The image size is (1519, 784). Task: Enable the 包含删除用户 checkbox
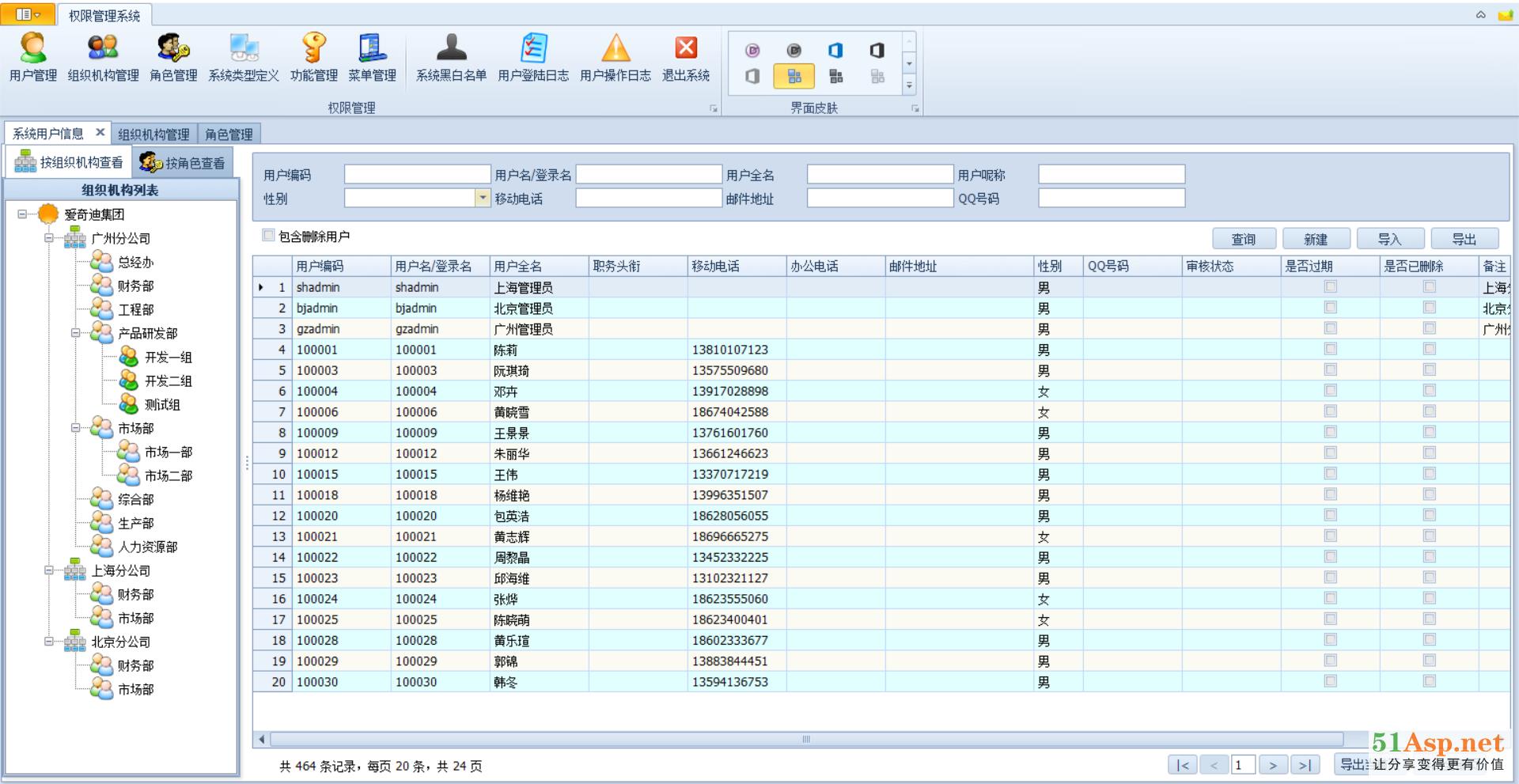coord(269,236)
